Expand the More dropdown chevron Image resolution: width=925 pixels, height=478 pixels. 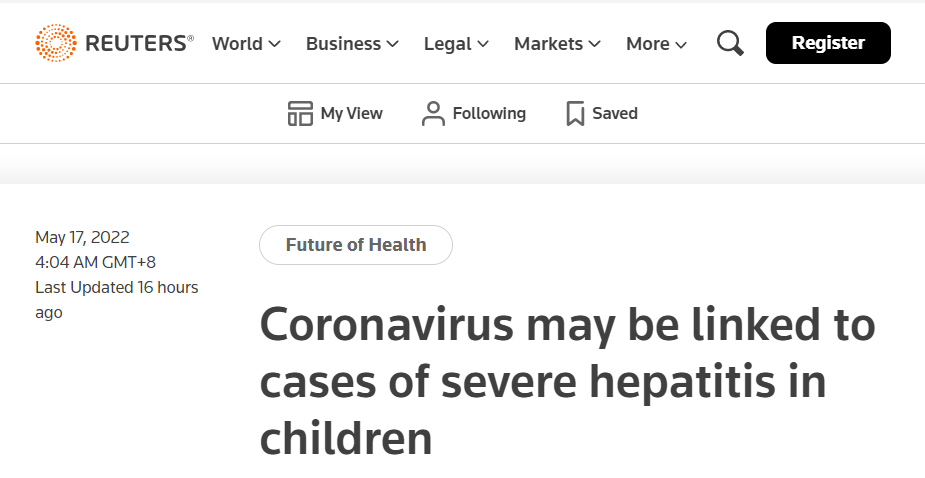click(681, 44)
